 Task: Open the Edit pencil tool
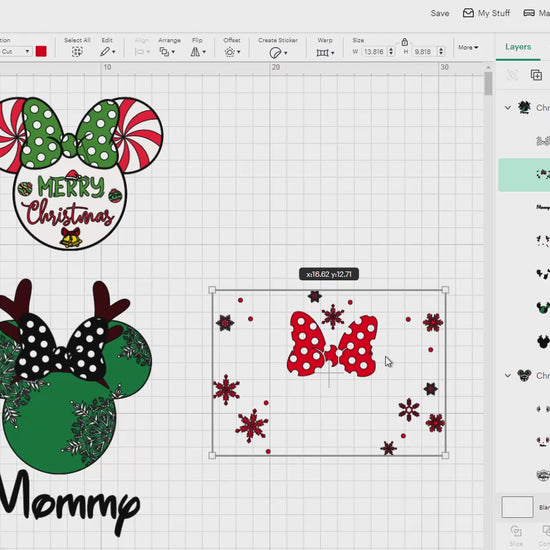105,52
